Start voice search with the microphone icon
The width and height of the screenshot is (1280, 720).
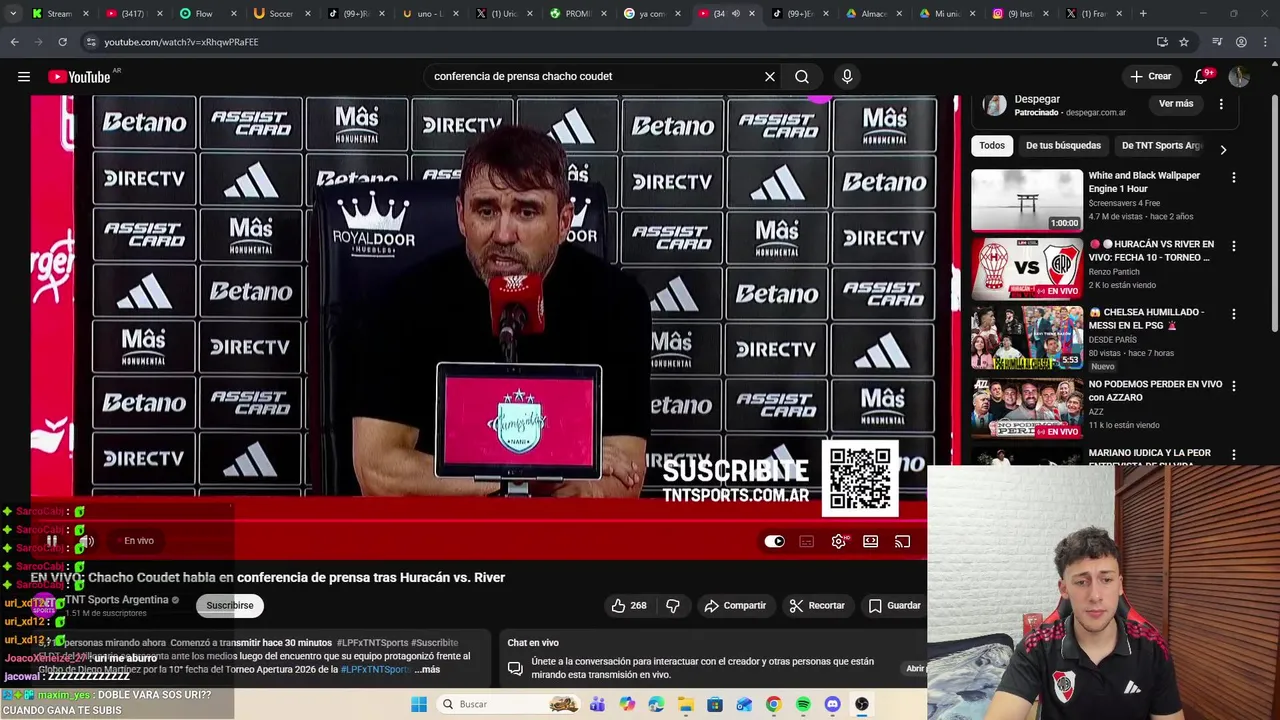point(847,76)
